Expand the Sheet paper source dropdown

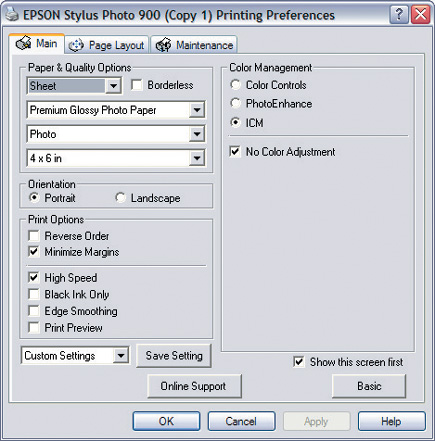coord(74,86)
